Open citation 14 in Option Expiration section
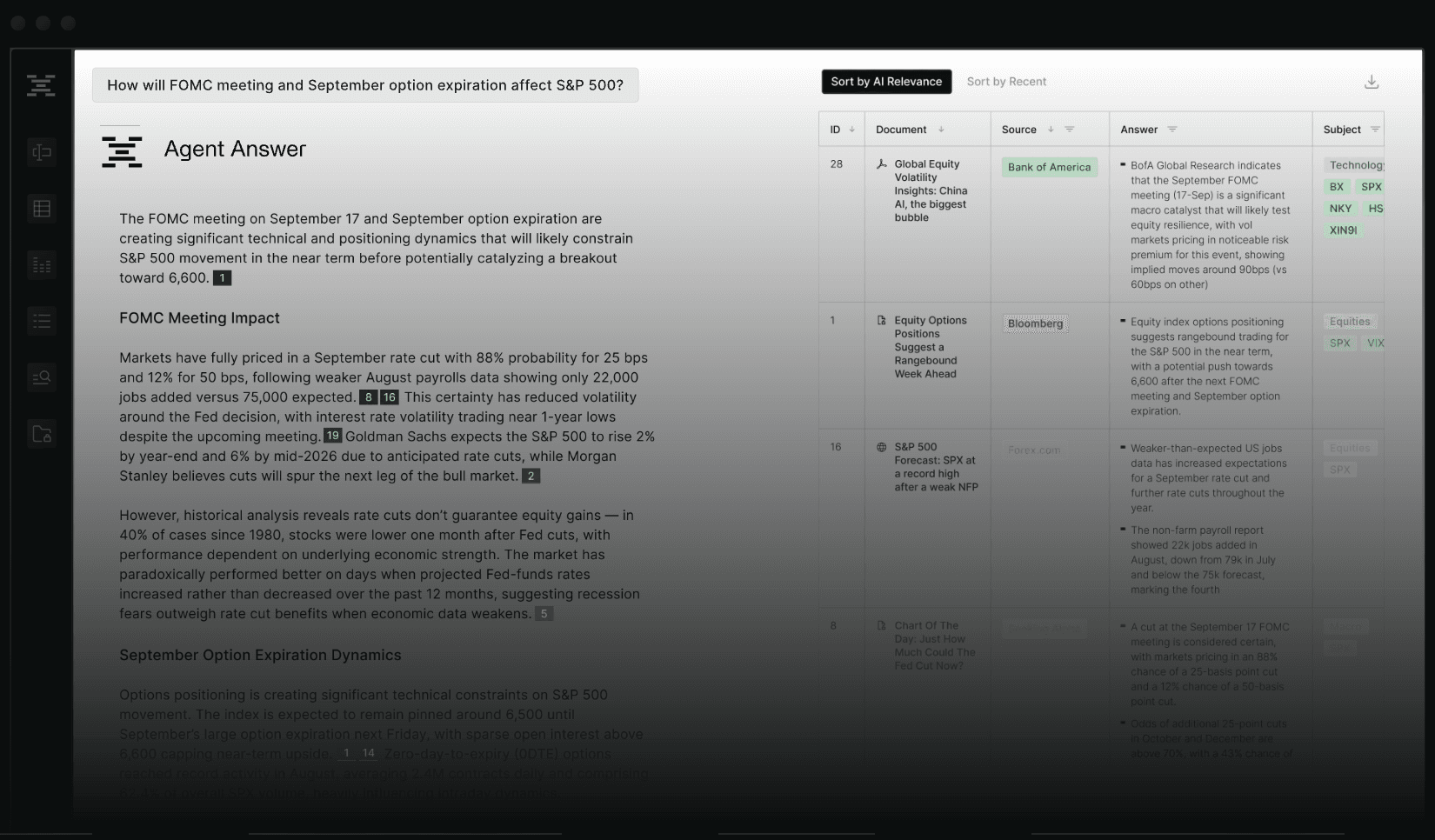This screenshot has width=1435, height=840. click(369, 754)
